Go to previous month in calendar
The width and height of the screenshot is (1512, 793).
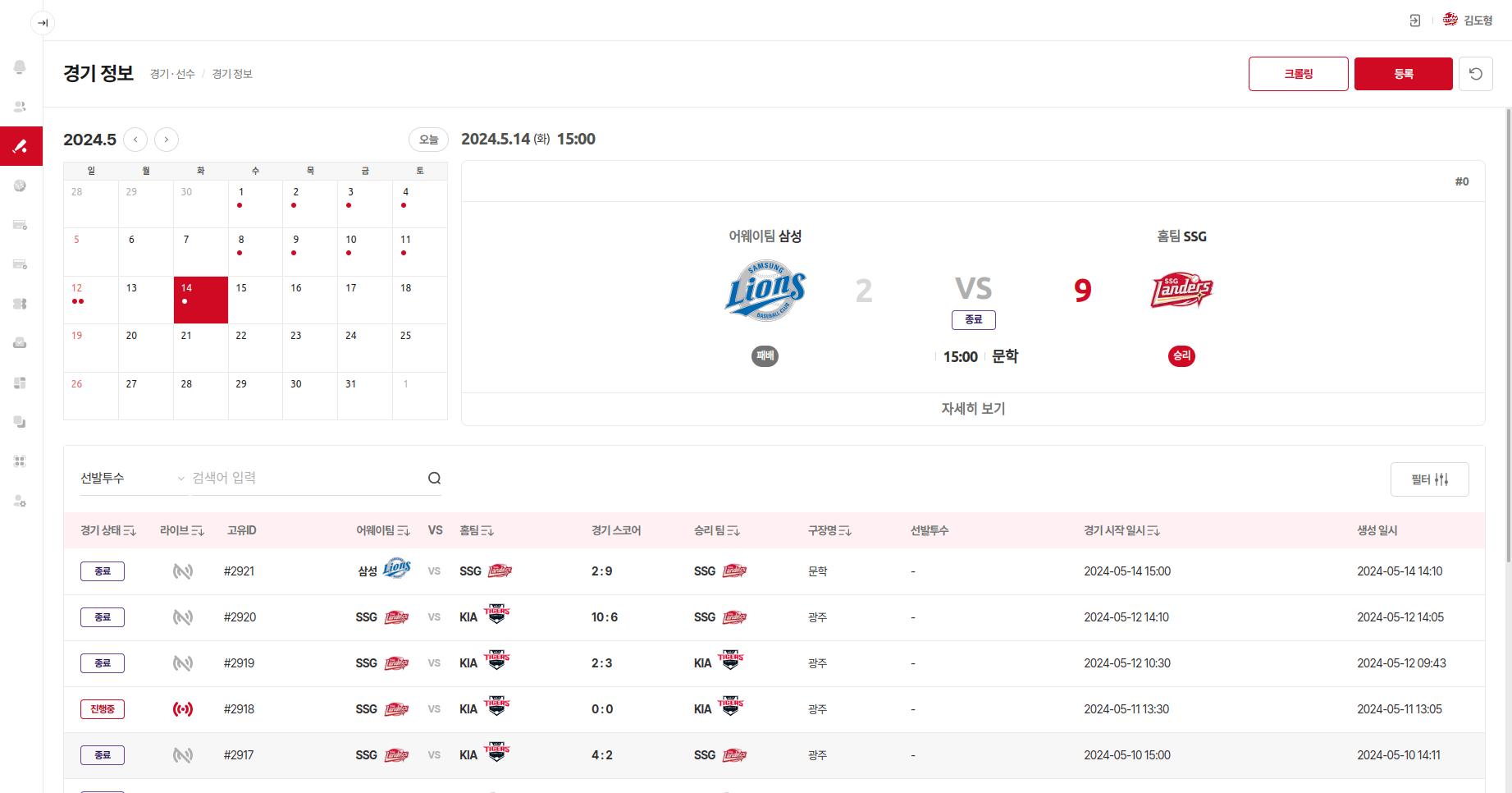[x=135, y=140]
